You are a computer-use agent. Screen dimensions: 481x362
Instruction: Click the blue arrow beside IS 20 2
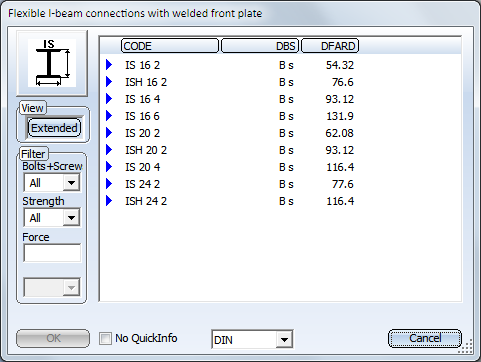click(x=109, y=133)
